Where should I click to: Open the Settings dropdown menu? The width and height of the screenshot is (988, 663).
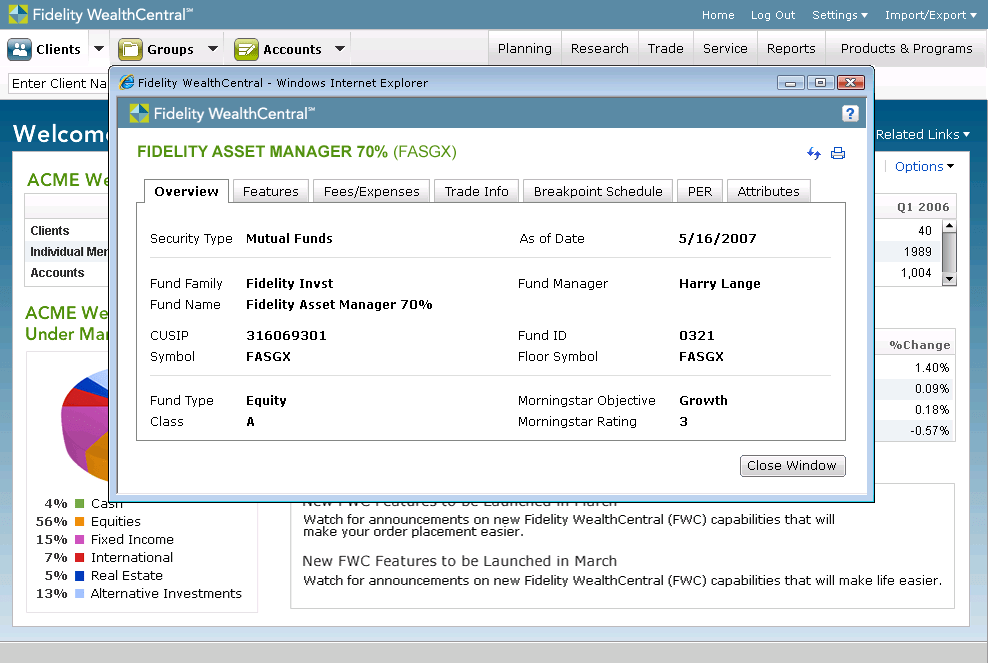coord(840,15)
